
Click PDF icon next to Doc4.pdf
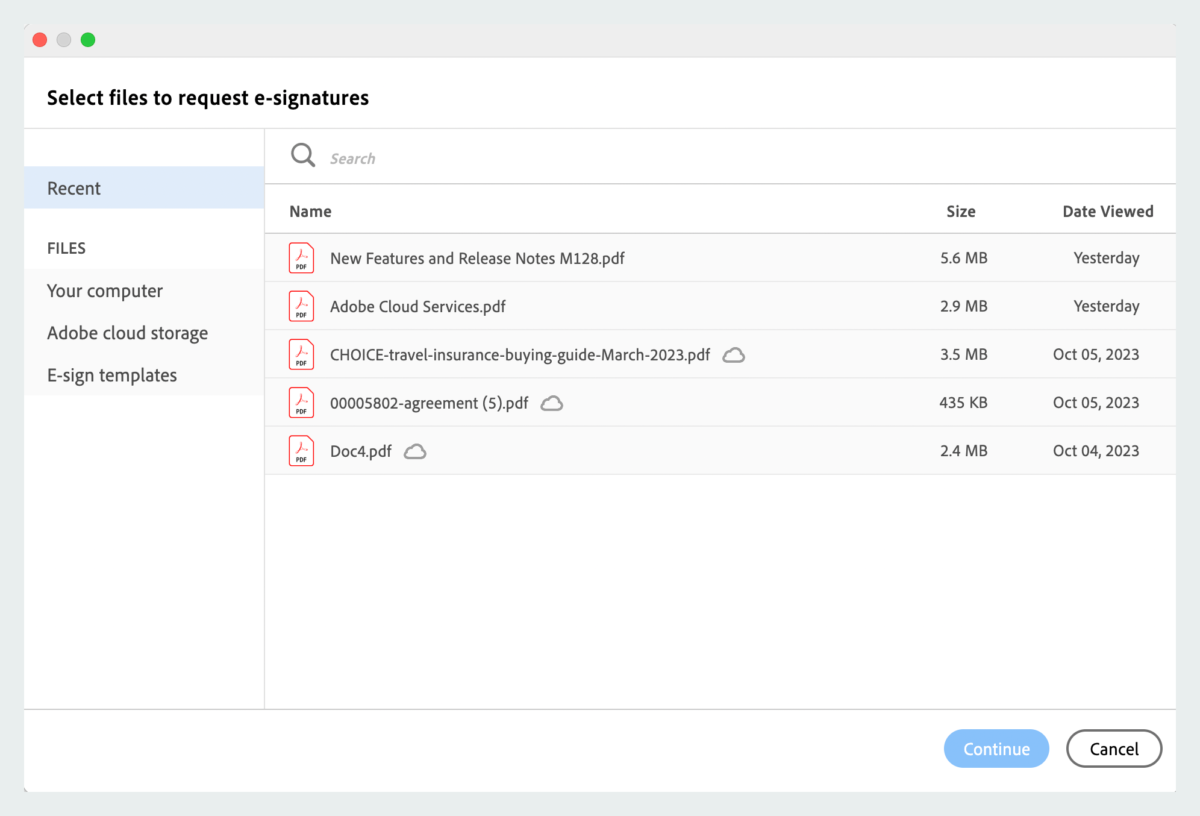(301, 451)
